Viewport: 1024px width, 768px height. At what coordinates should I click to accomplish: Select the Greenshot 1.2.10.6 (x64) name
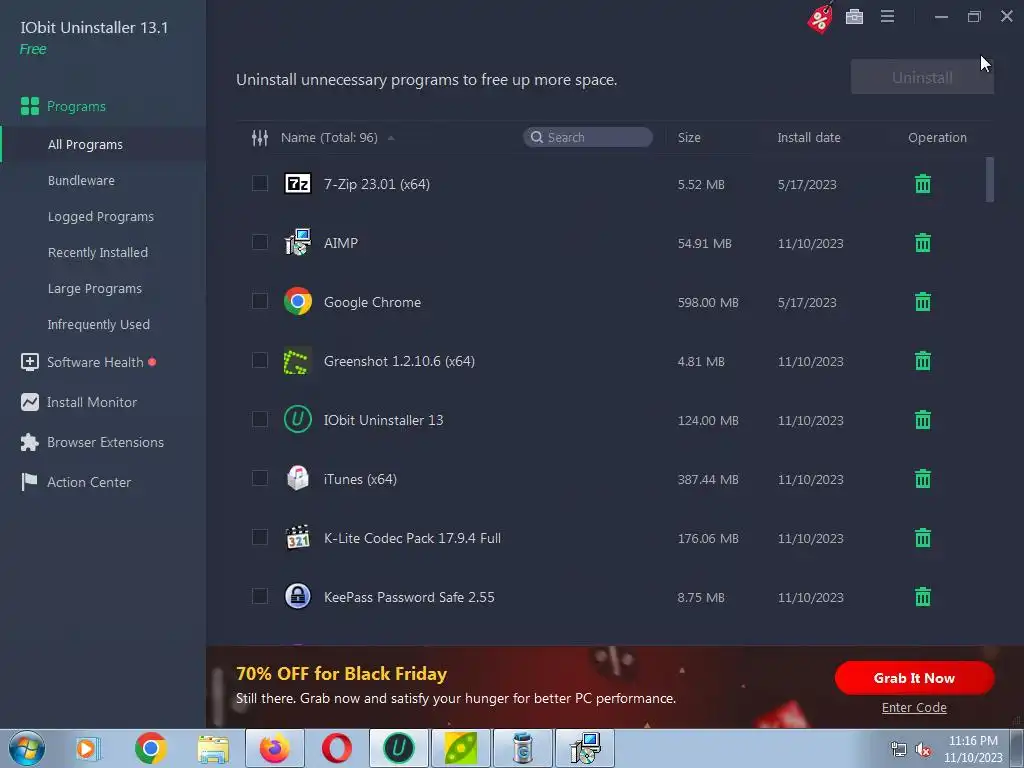(x=399, y=361)
